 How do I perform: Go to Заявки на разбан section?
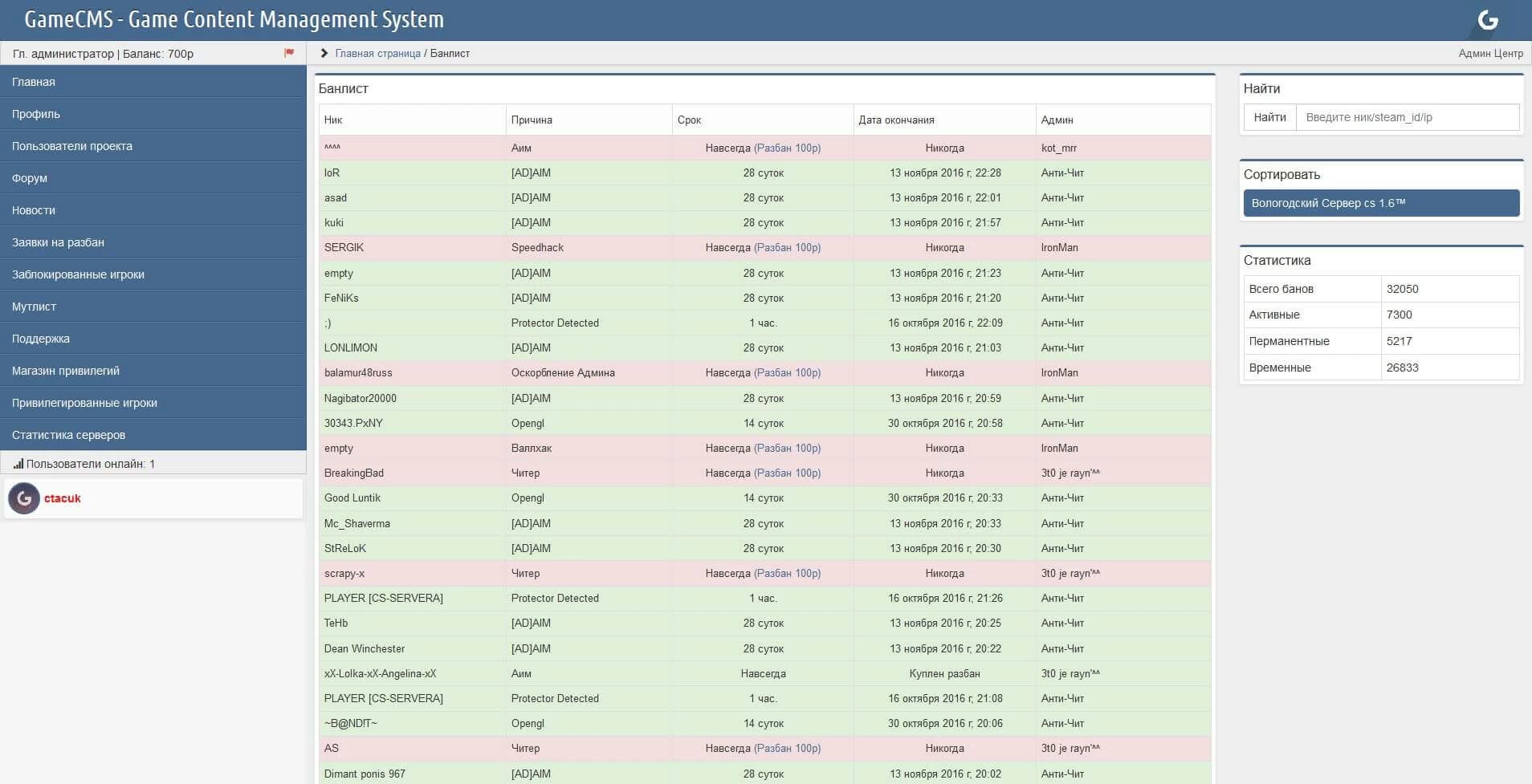[58, 242]
